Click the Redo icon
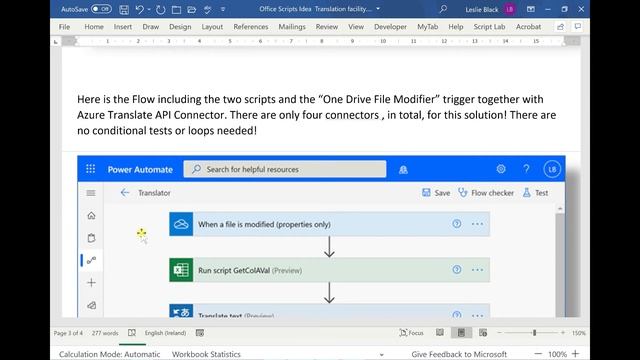The width and height of the screenshot is (640, 360). click(160, 9)
